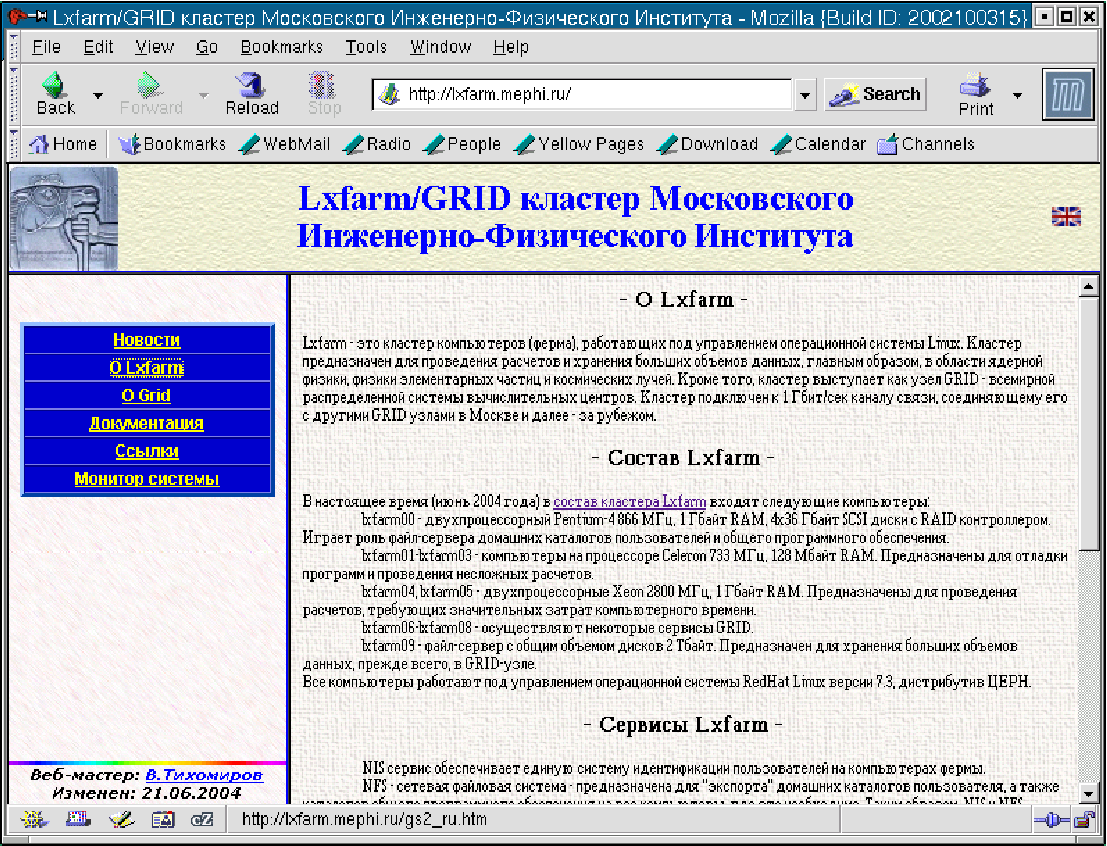Click the vertical scrollbar thumb
1107x846 pixels.
1088,423
